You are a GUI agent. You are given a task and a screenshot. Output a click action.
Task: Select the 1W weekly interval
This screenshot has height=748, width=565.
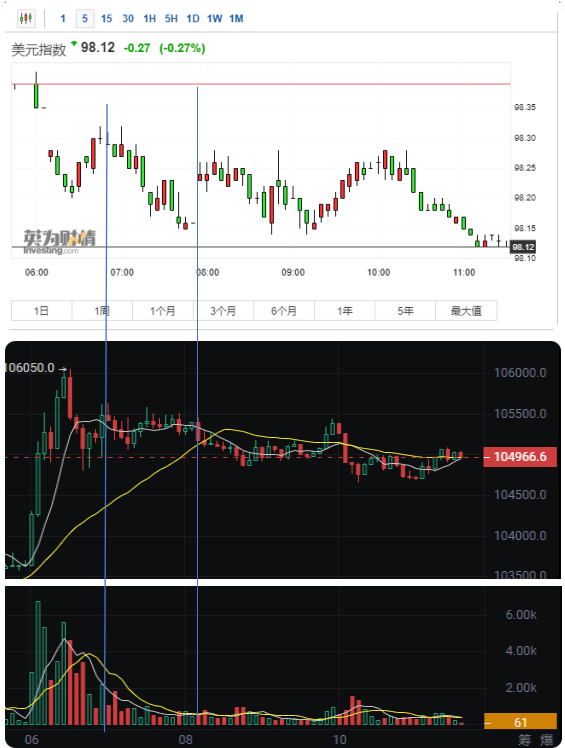[214, 19]
